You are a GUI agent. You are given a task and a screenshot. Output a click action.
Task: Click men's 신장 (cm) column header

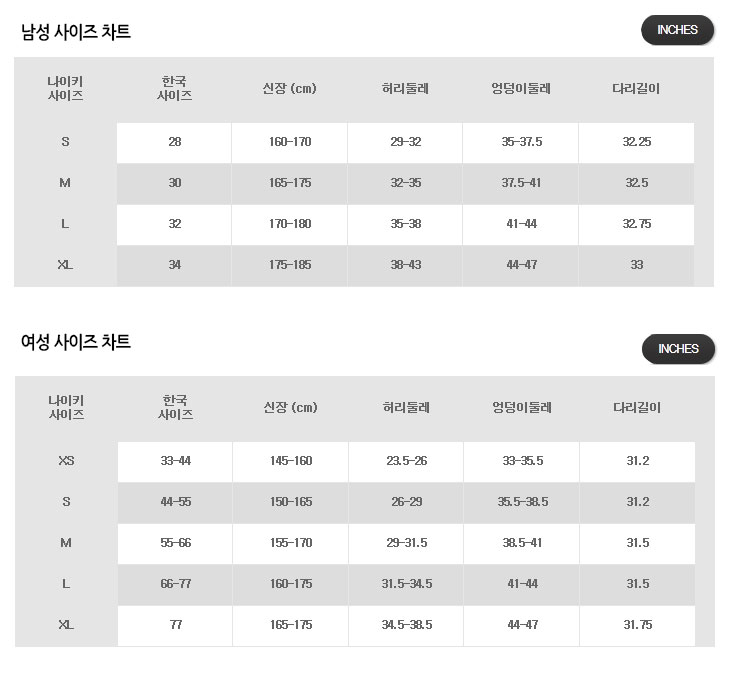point(290,89)
